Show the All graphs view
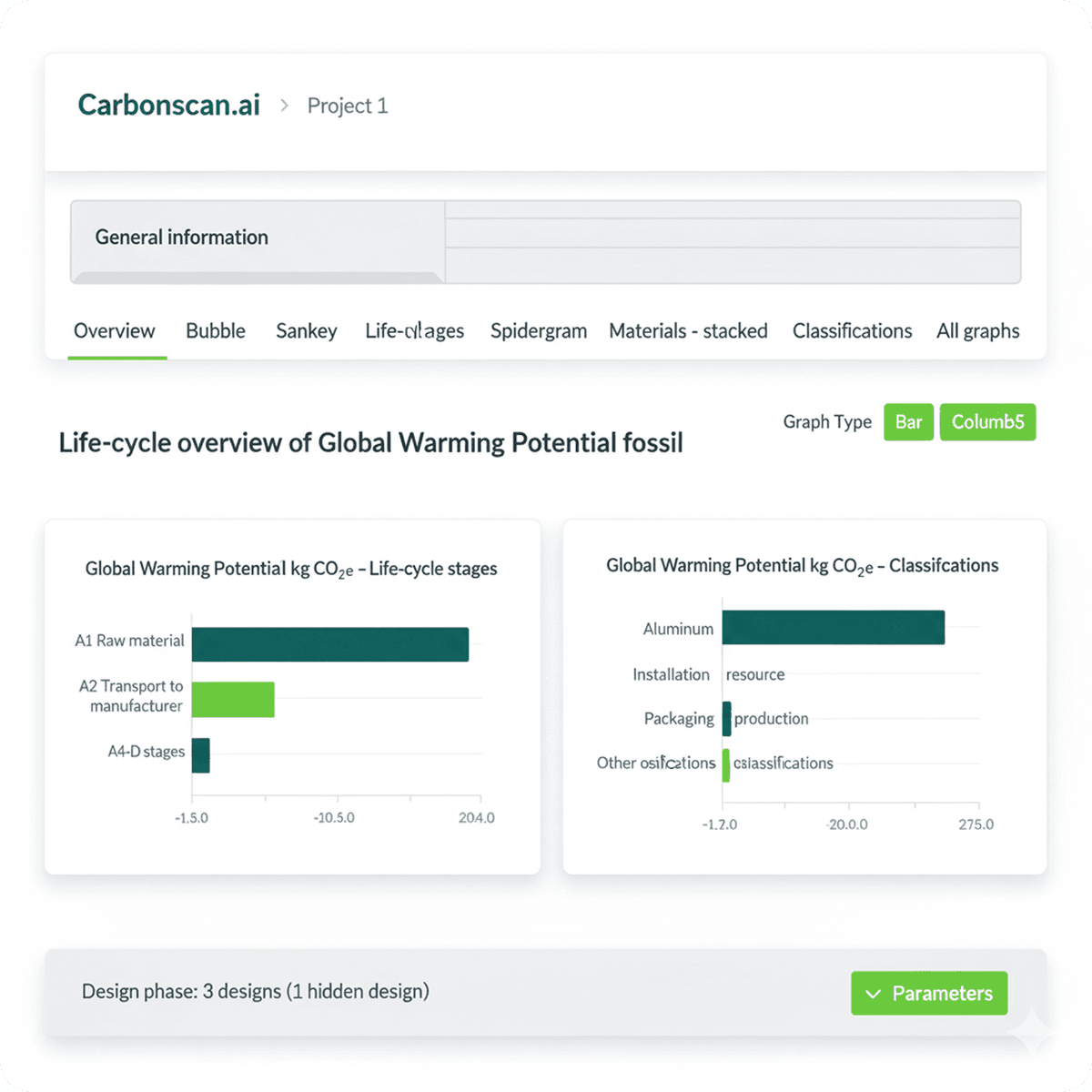 [977, 331]
